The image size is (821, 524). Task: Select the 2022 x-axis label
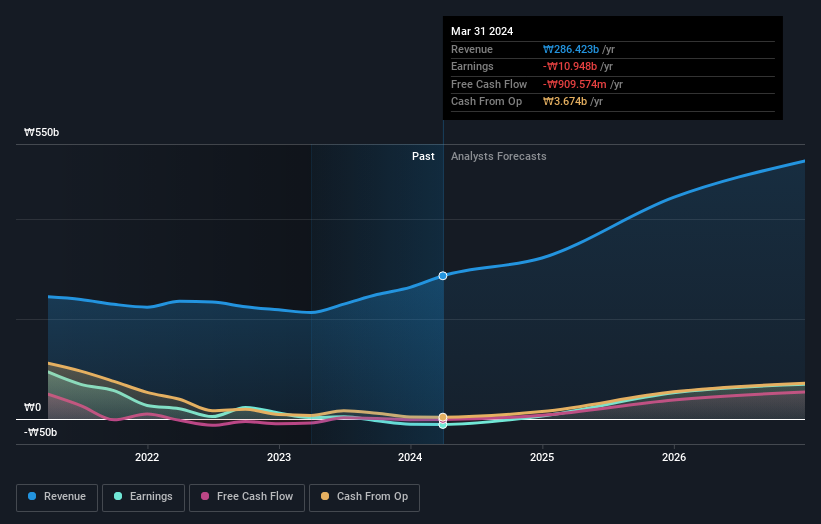(147, 458)
